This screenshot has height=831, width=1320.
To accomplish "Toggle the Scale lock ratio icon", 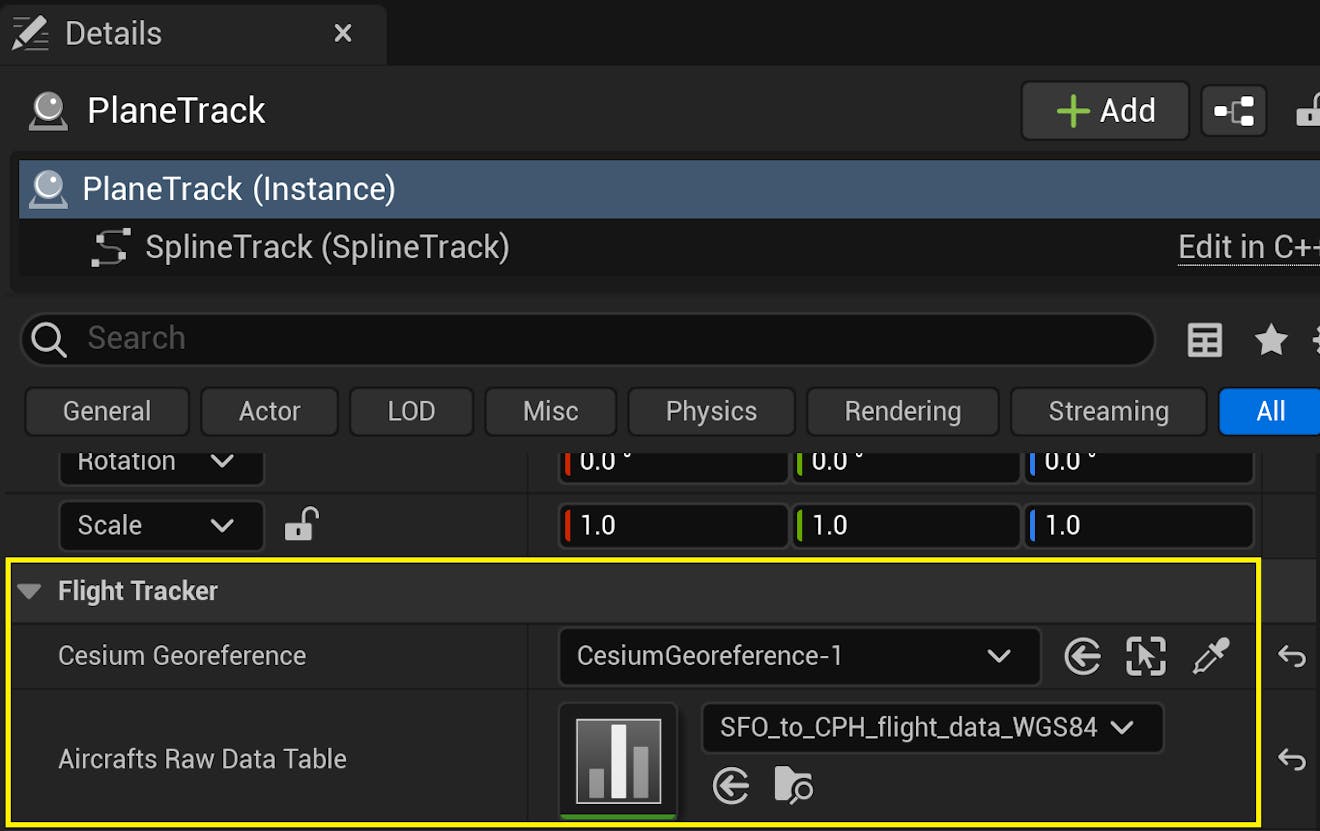I will (301, 524).
